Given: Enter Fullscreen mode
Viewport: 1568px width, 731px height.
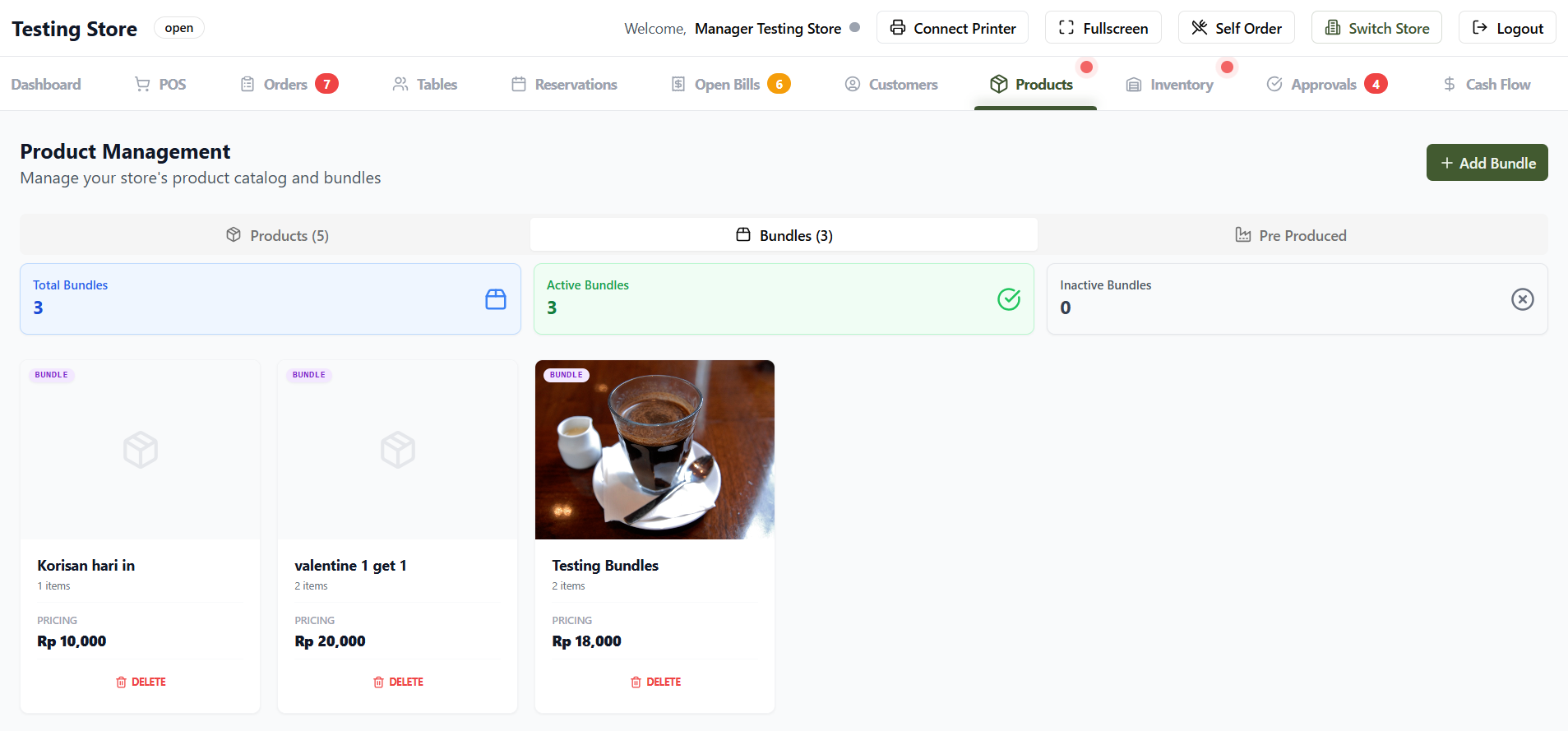Looking at the screenshot, I should pyautogui.click(x=1103, y=28).
